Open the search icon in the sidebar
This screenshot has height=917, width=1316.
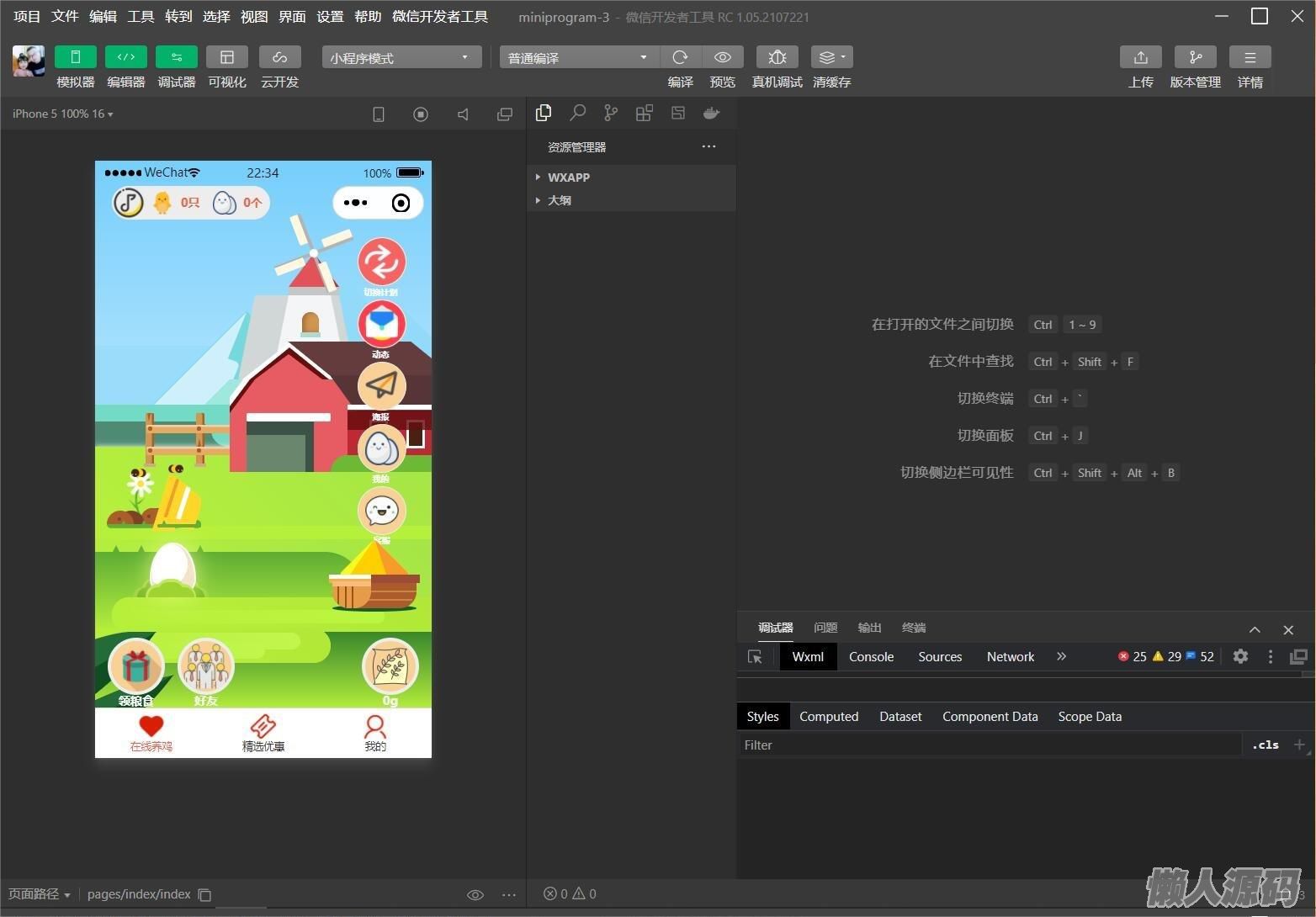(577, 113)
